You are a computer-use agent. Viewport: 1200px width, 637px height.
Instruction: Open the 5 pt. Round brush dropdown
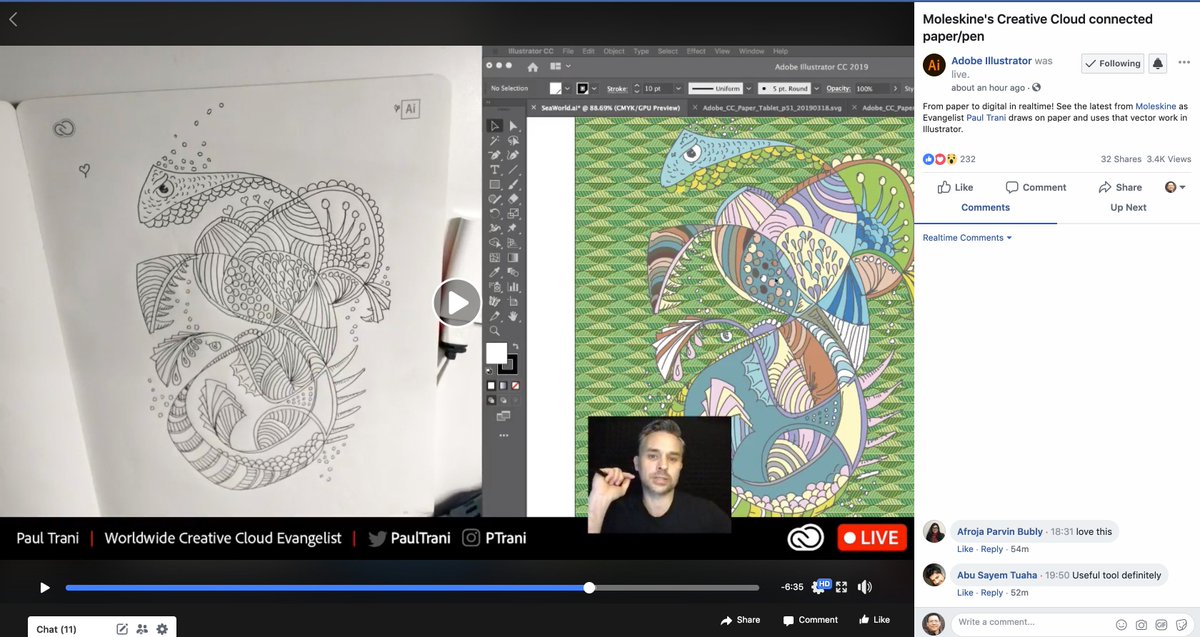817,88
